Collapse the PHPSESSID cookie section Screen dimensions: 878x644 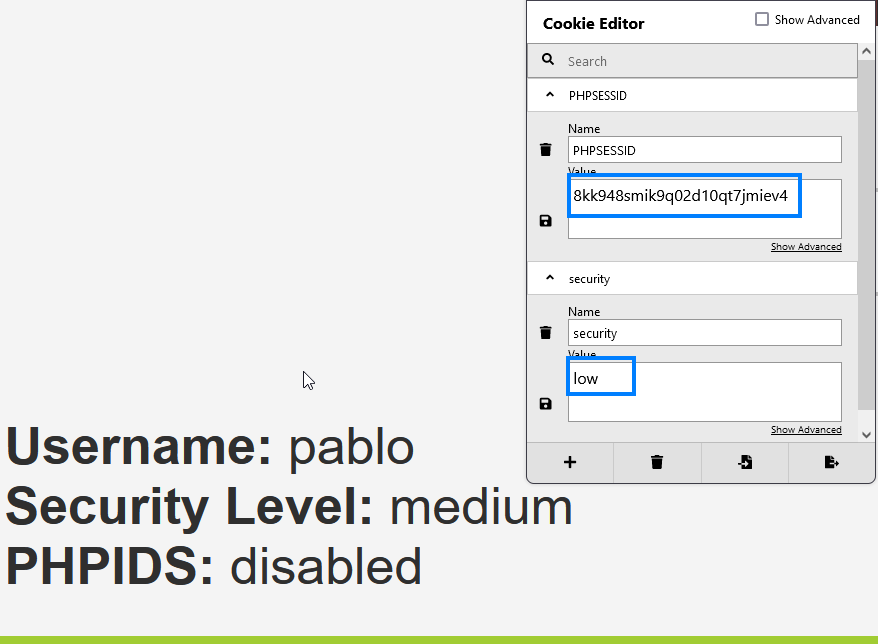tap(549, 95)
